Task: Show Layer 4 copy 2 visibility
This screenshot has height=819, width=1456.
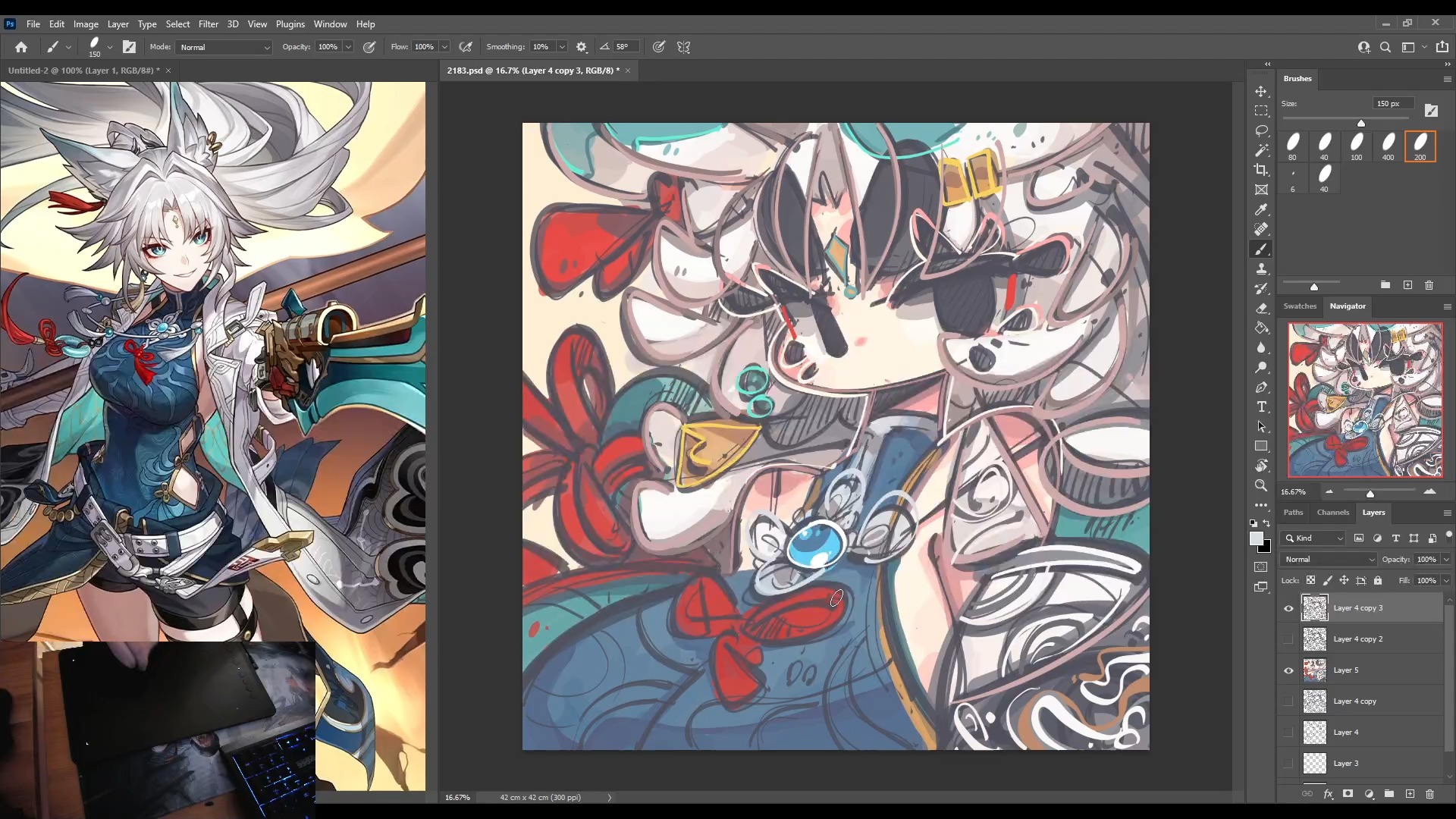Action: [x=1288, y=639]
